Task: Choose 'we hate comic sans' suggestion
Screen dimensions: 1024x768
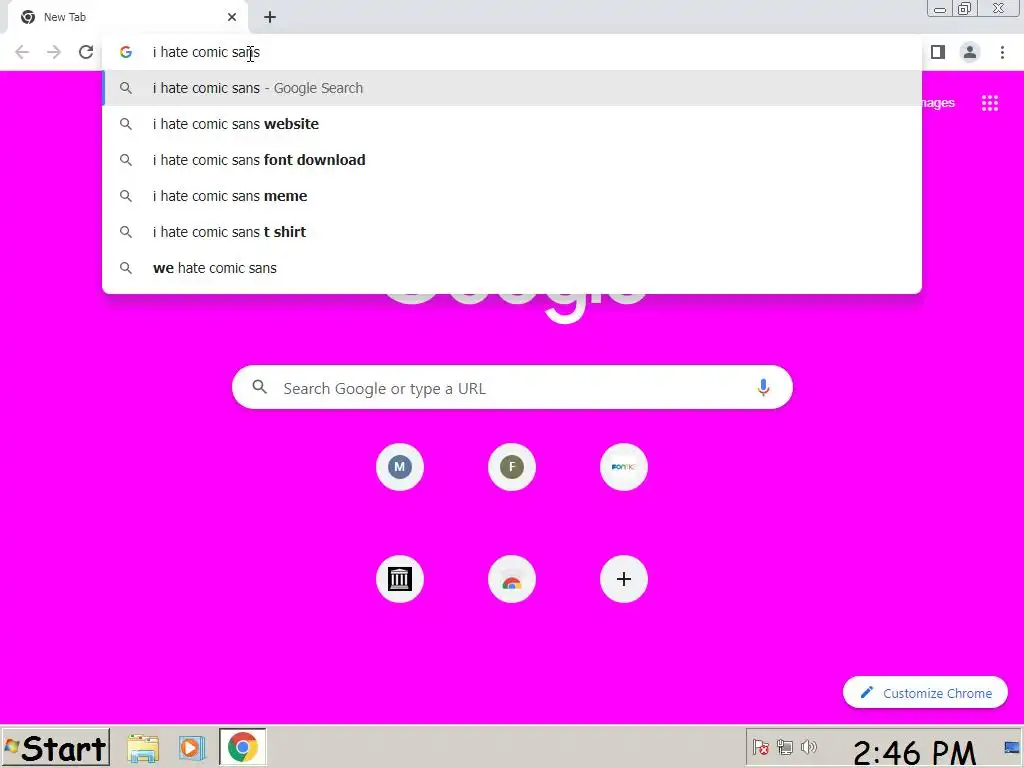Action: click(512, 268)
